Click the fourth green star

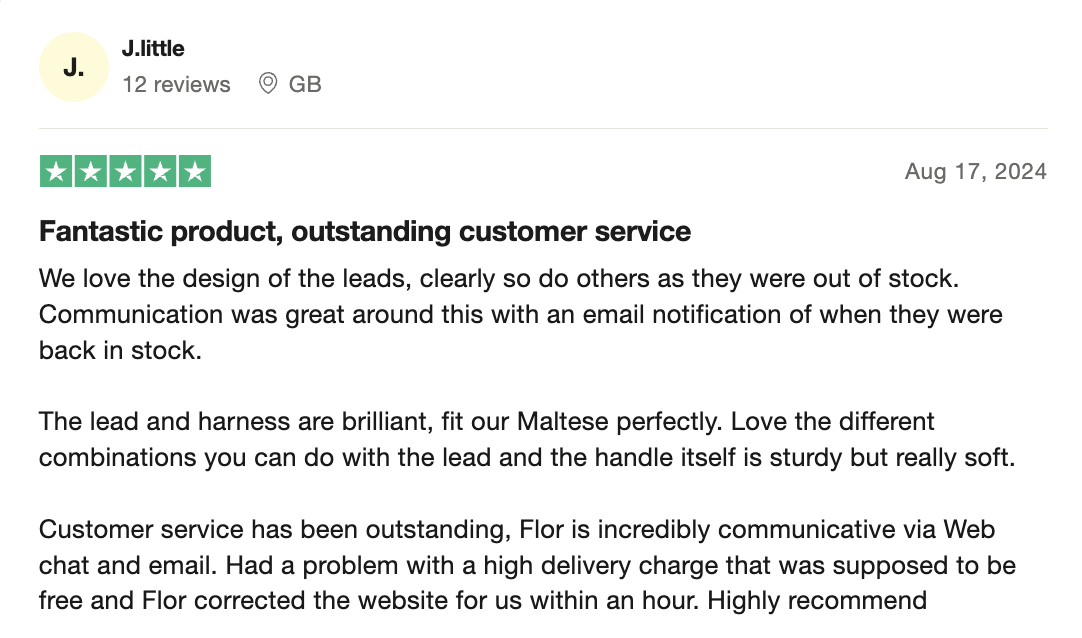[x=160, y=171]
